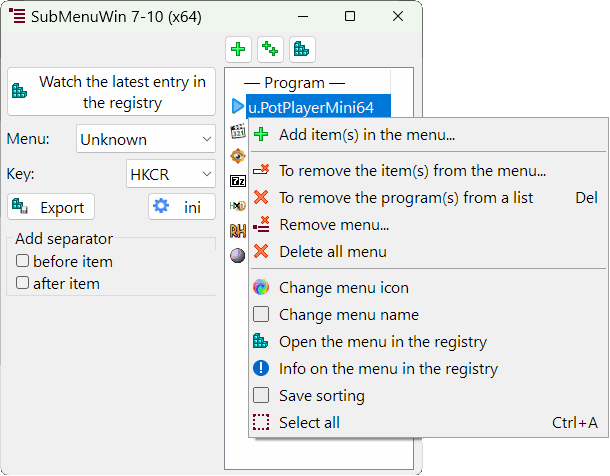Click the double green plus toolbar button
The height and width of the screenshot is (476, 610).
pyautogui.click(x=270, y=48)
